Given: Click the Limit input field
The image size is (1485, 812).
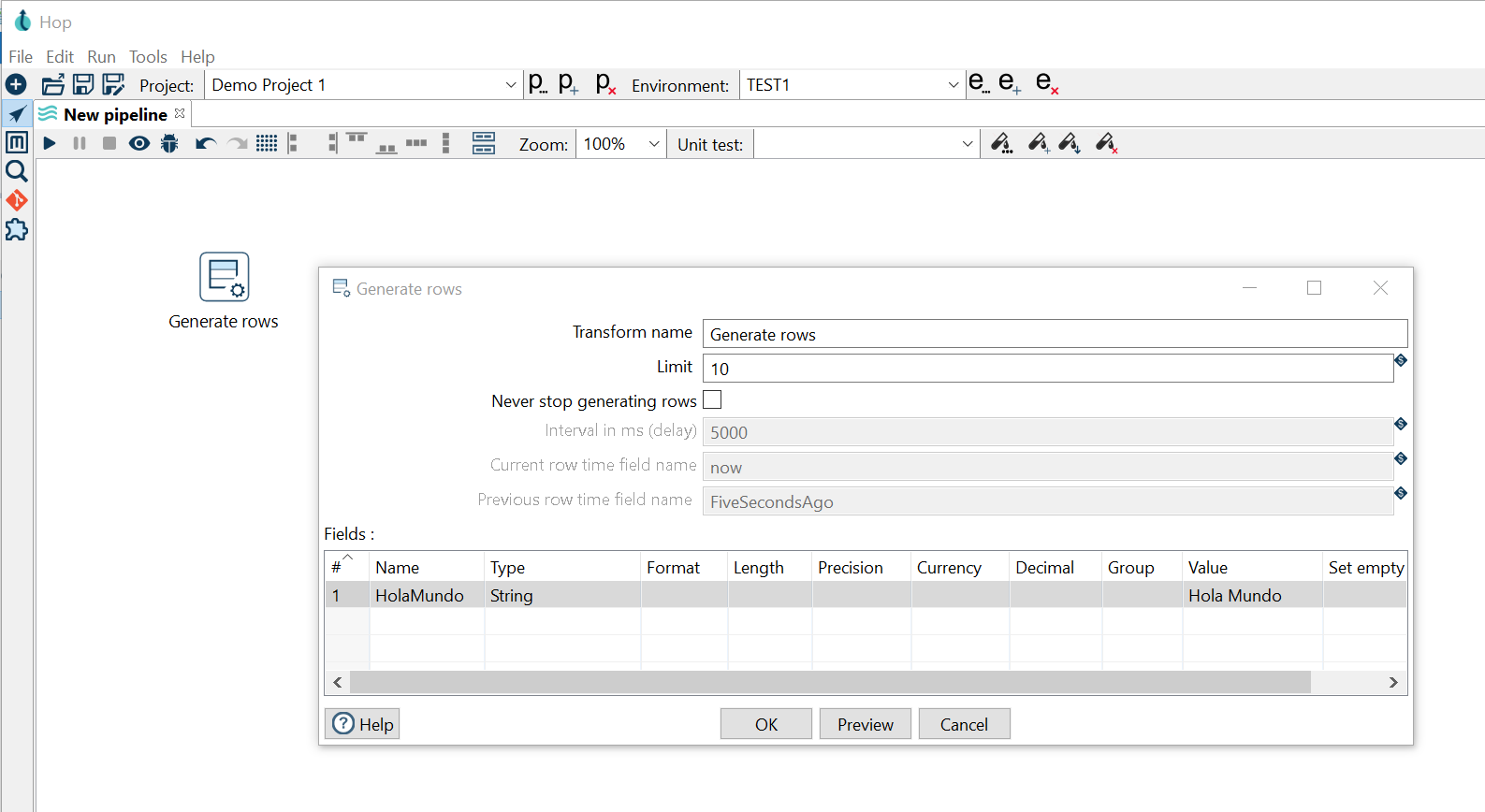Looking at the screenshot, I should click(x=1048, y=369).
